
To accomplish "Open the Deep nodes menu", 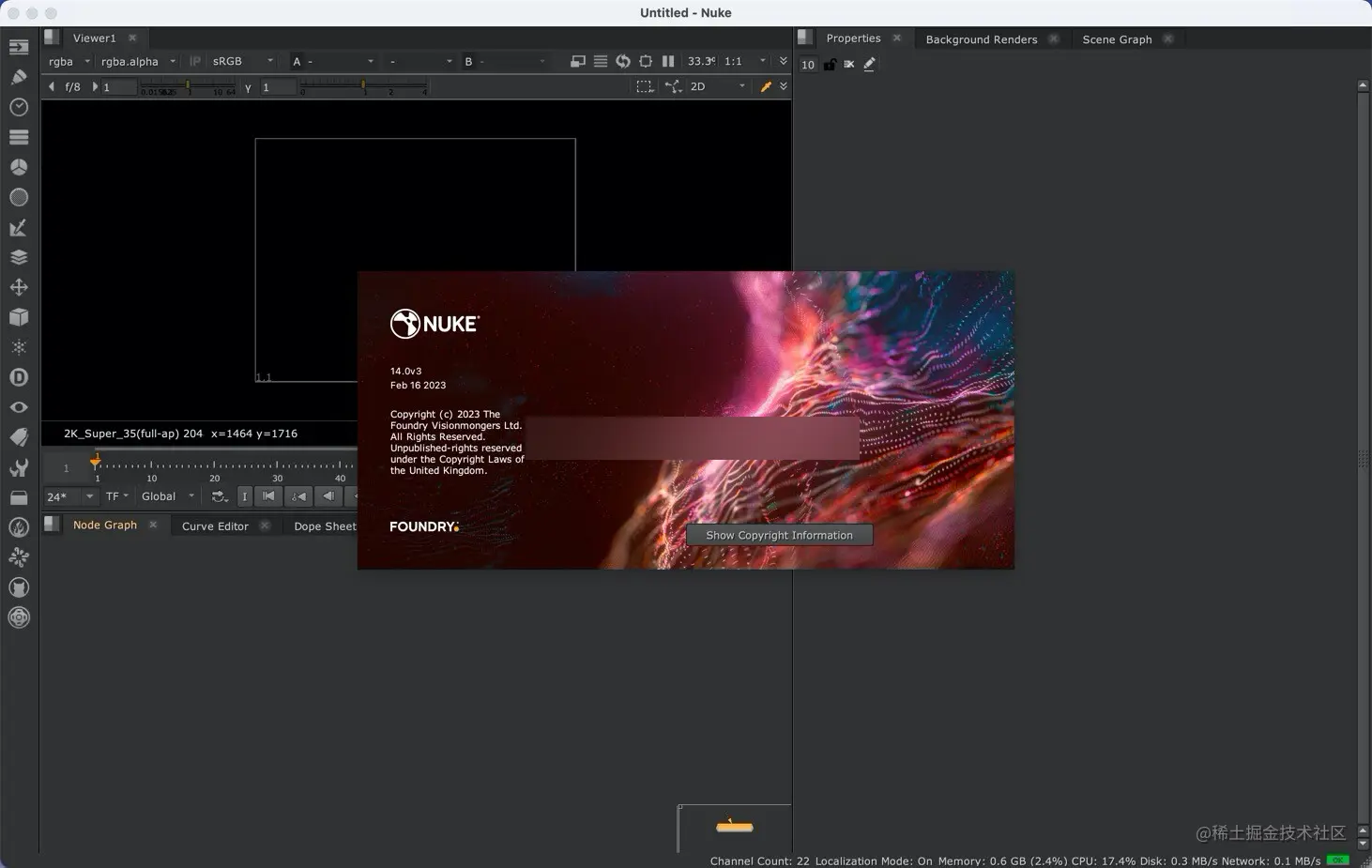I will pos(19,377).
